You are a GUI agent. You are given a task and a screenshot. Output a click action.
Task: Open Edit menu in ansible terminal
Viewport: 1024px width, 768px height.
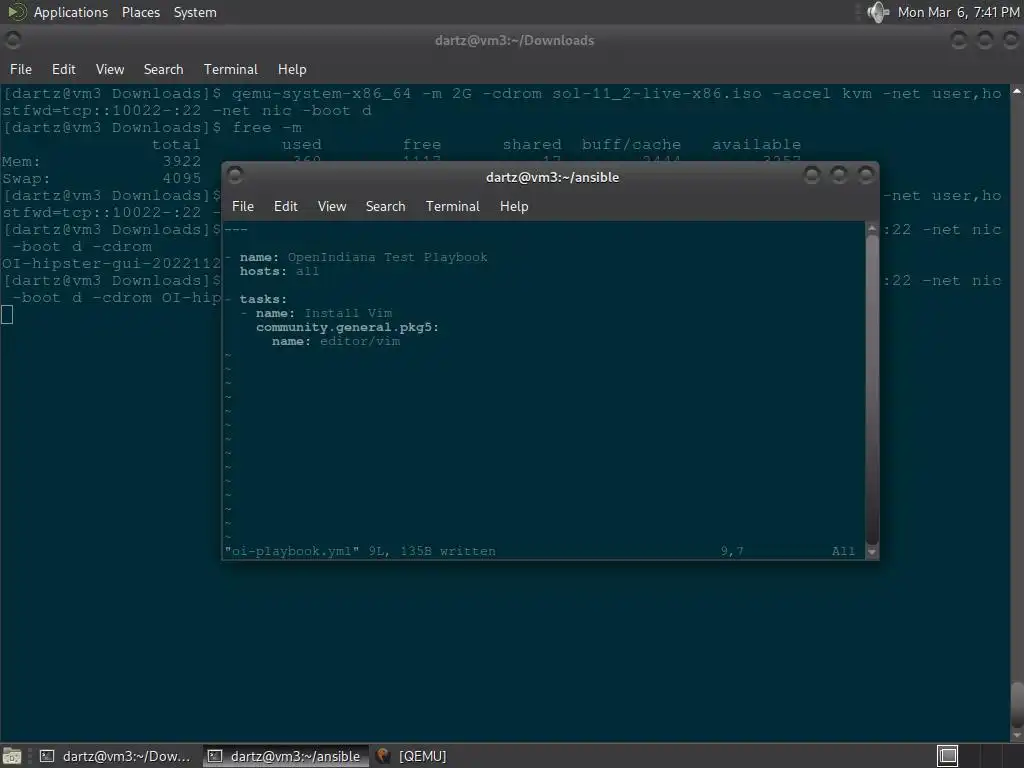tap(285, 206)
